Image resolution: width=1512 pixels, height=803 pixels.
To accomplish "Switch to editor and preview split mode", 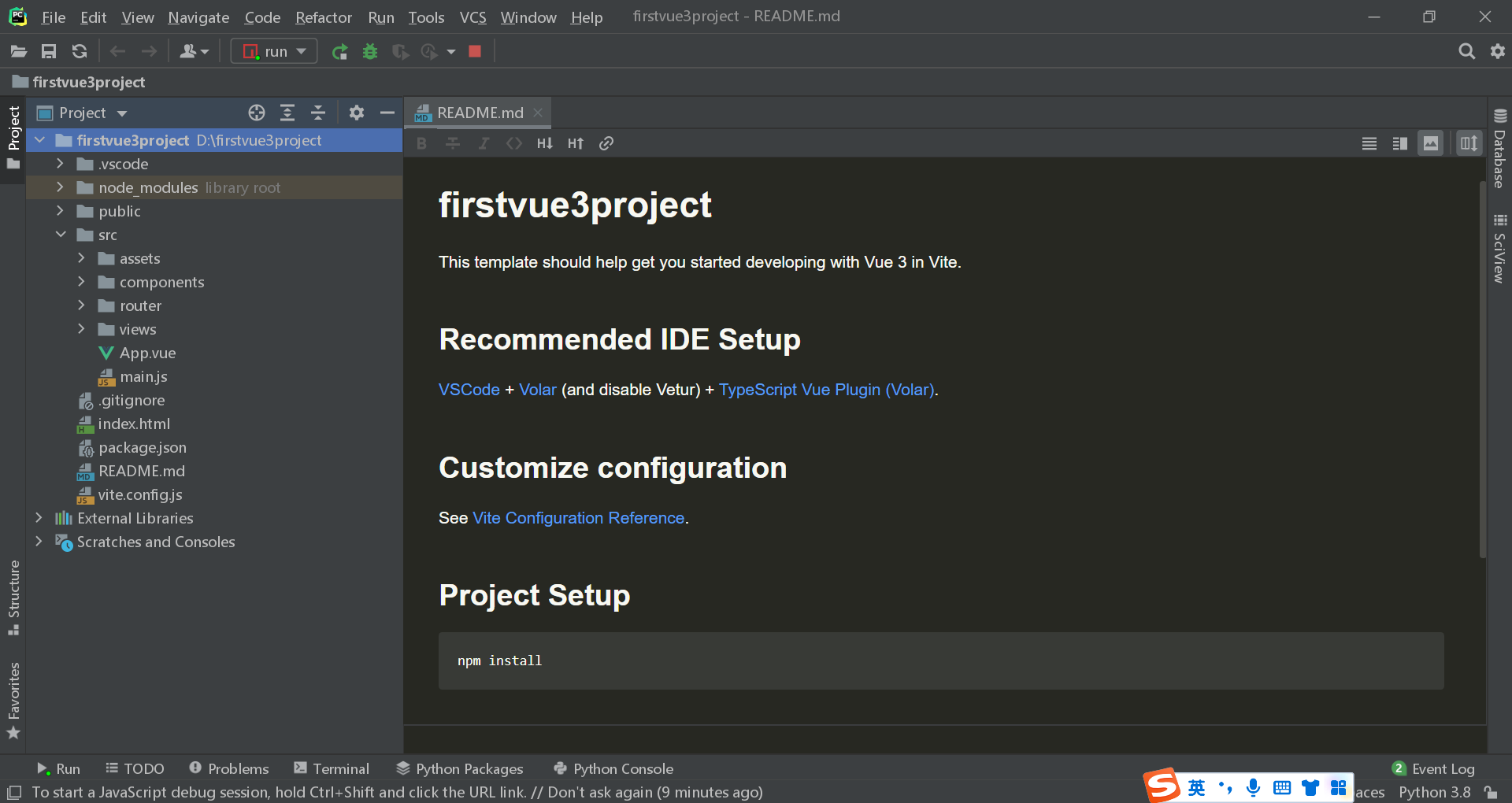I will click(1400, 143).
